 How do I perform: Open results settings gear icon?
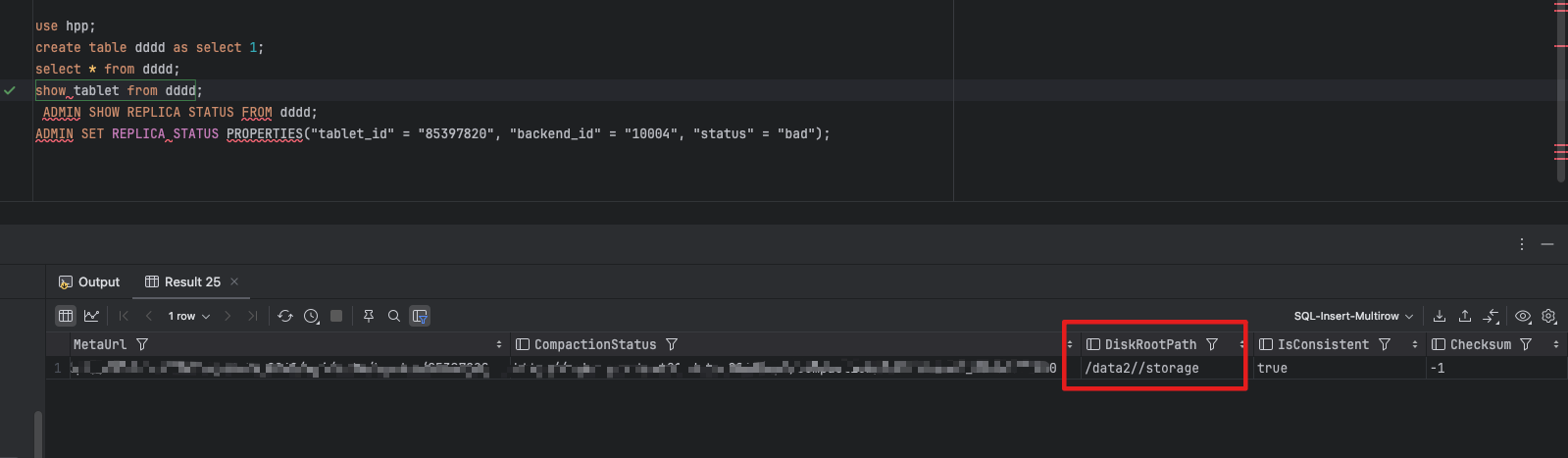tap(1548, 316)
